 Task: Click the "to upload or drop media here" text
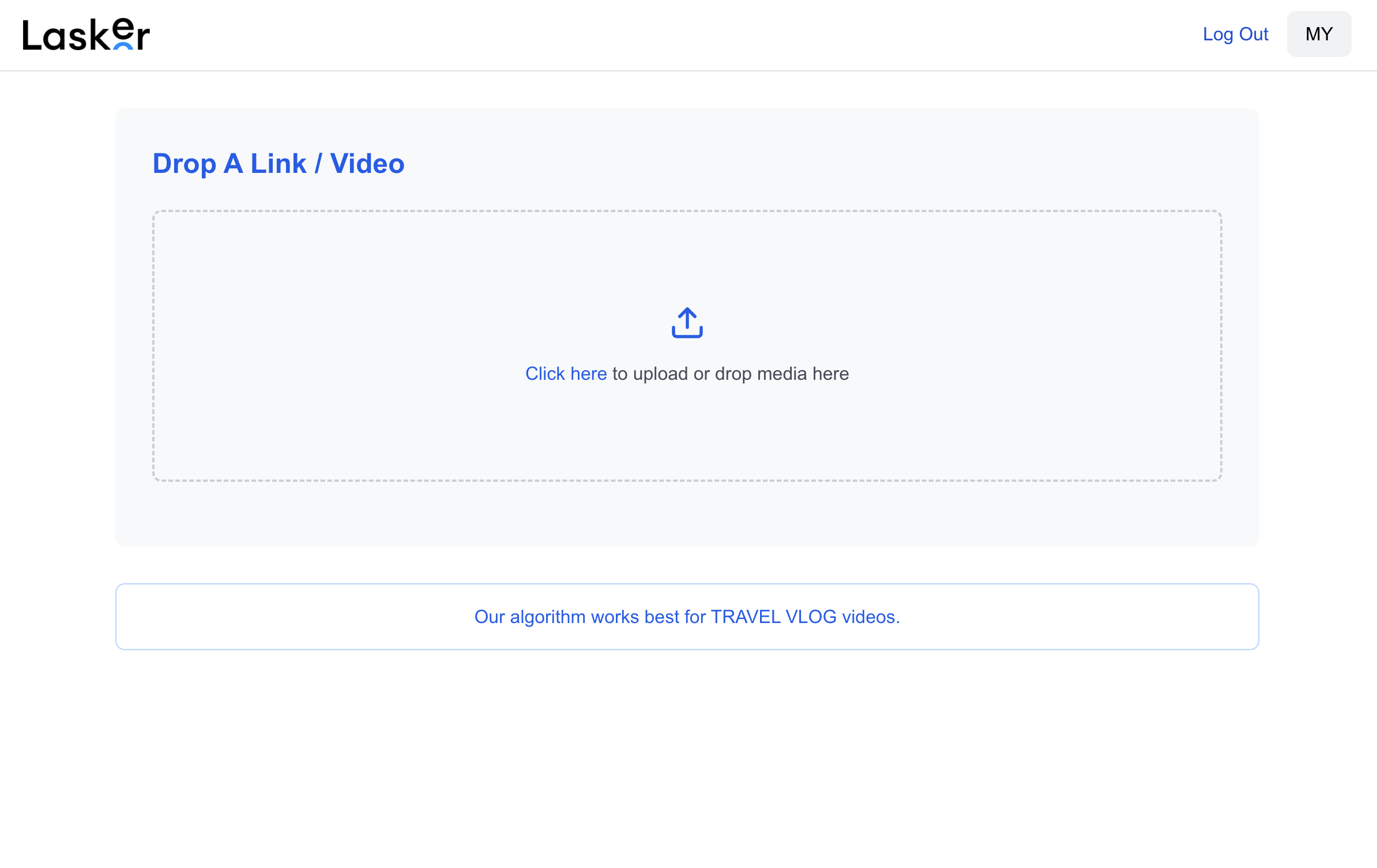click(730, 373)
